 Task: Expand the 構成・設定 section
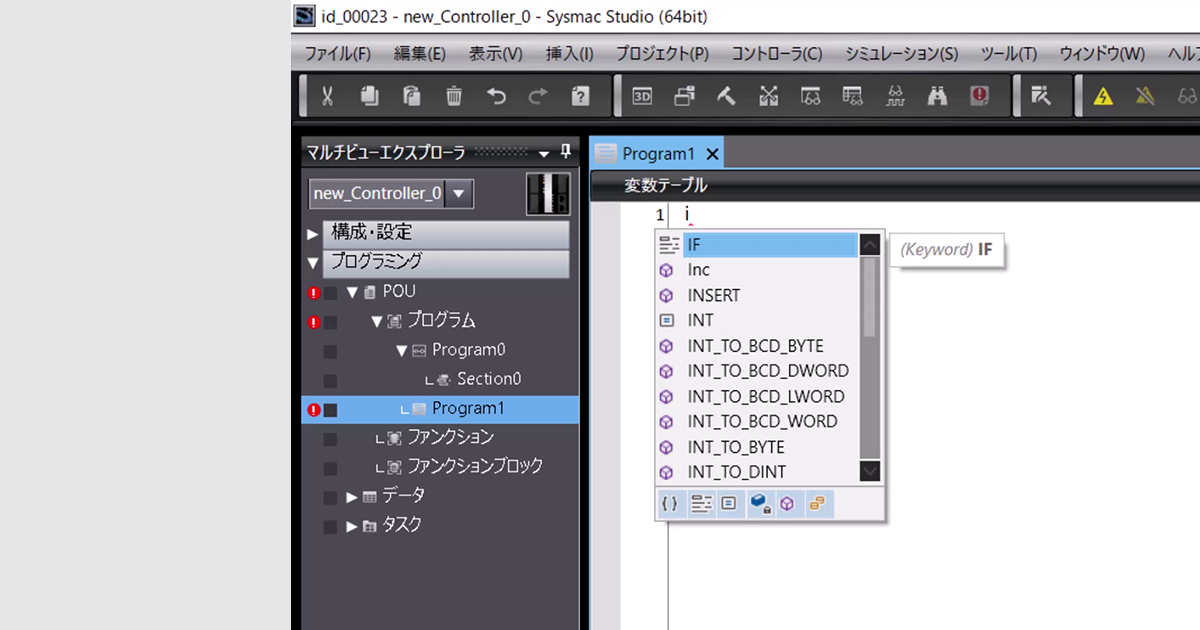314,234
